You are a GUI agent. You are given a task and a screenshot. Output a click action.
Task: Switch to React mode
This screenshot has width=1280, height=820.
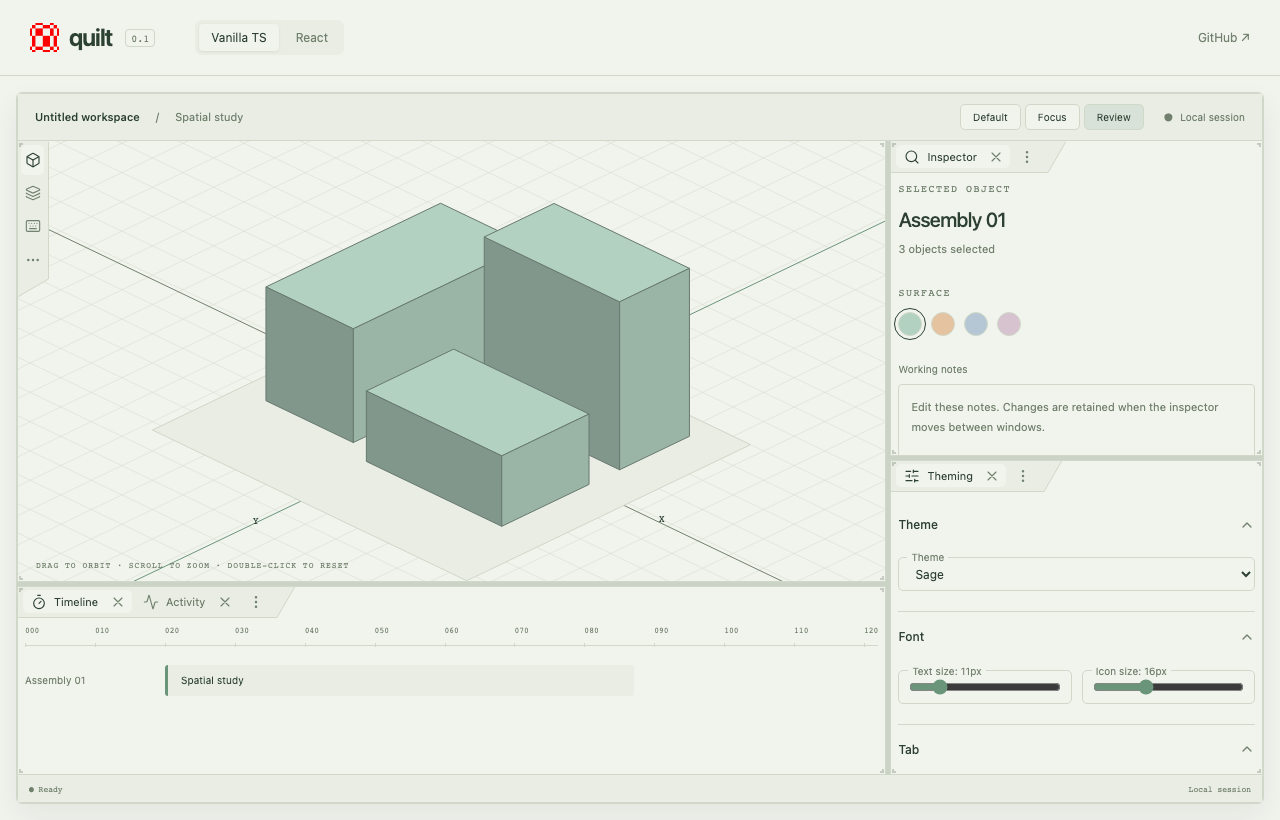(x=312, y=38)
